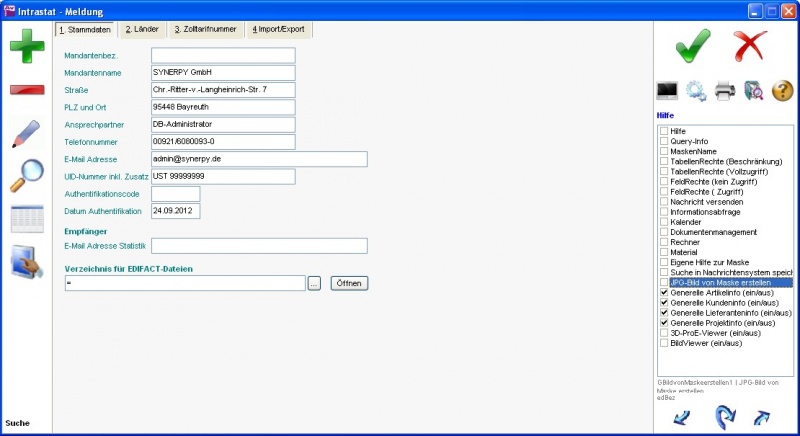Click the black monitor icon
The height and width of the screenshot is (436, 800).
[667, 91]
